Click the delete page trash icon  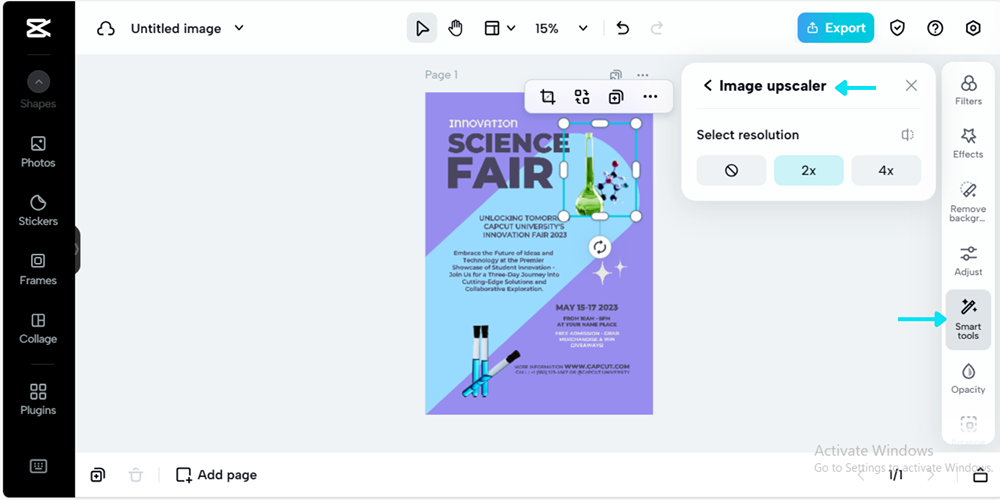[135, 474]
